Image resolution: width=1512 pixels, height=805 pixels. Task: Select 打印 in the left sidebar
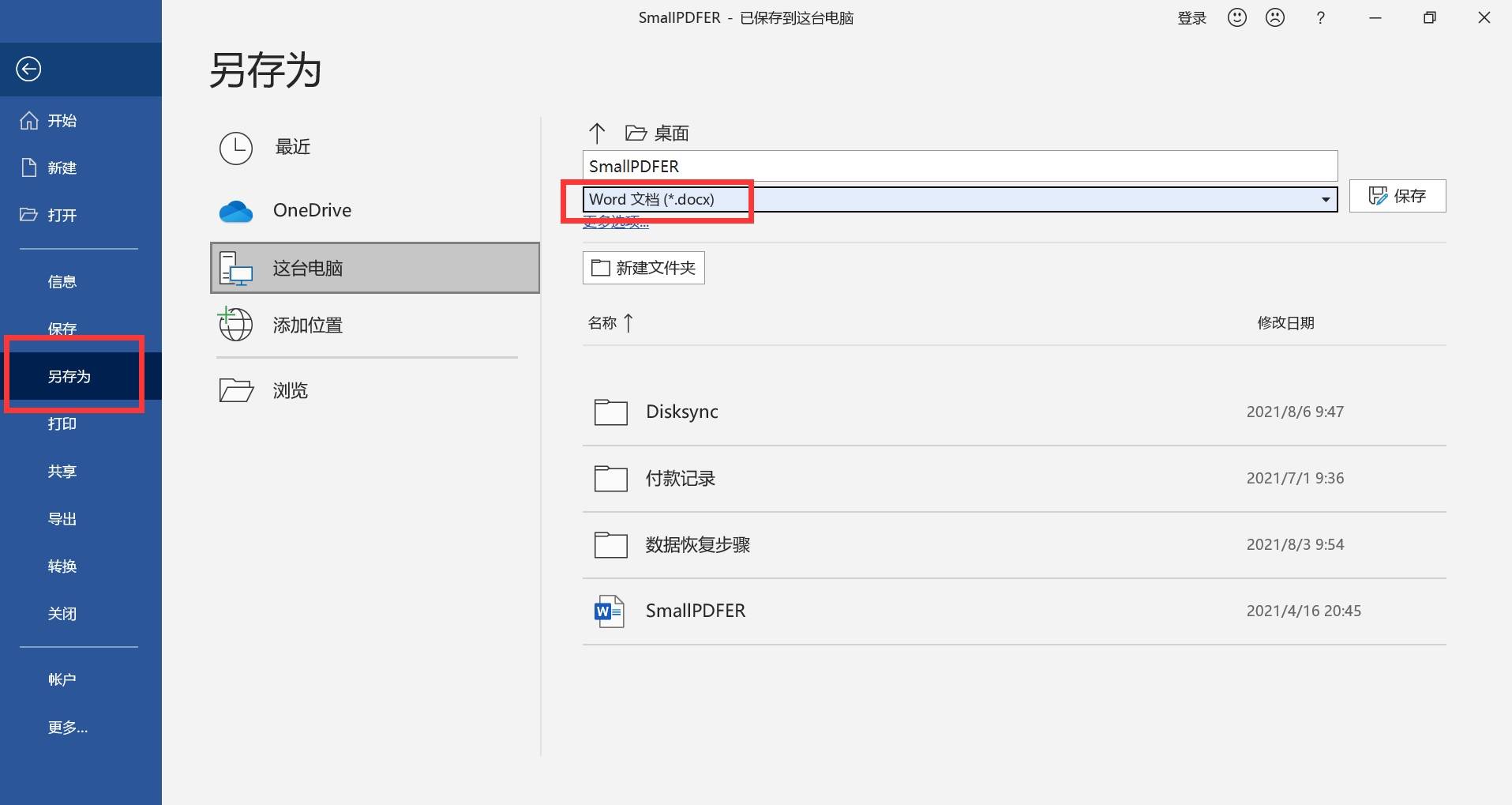tap(62, 424)
